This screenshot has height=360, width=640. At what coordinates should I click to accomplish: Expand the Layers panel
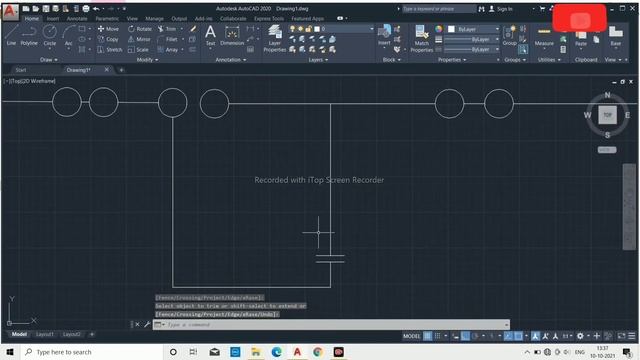(318, 60)
